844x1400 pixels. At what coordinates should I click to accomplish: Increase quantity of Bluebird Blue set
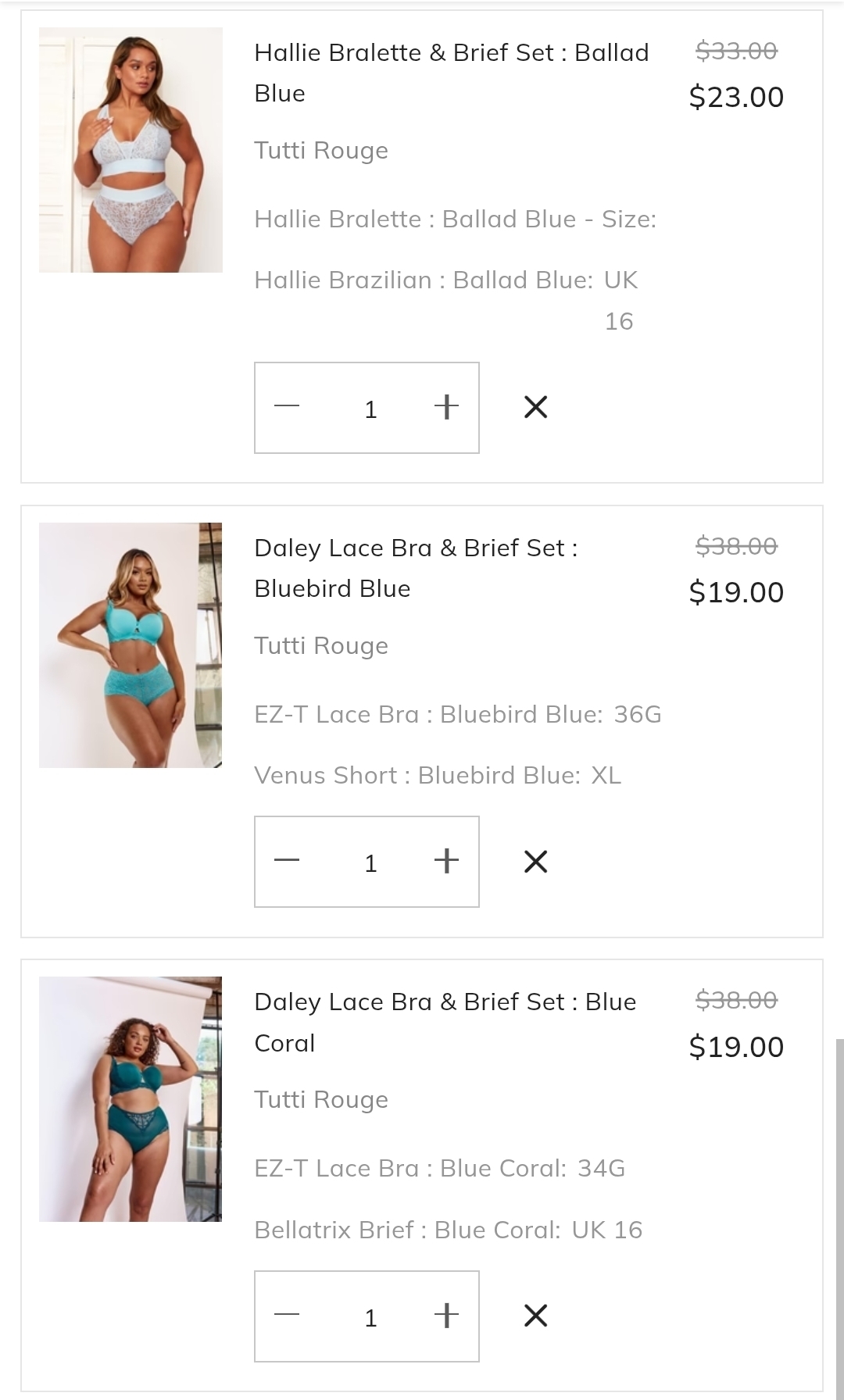(446, 861)
